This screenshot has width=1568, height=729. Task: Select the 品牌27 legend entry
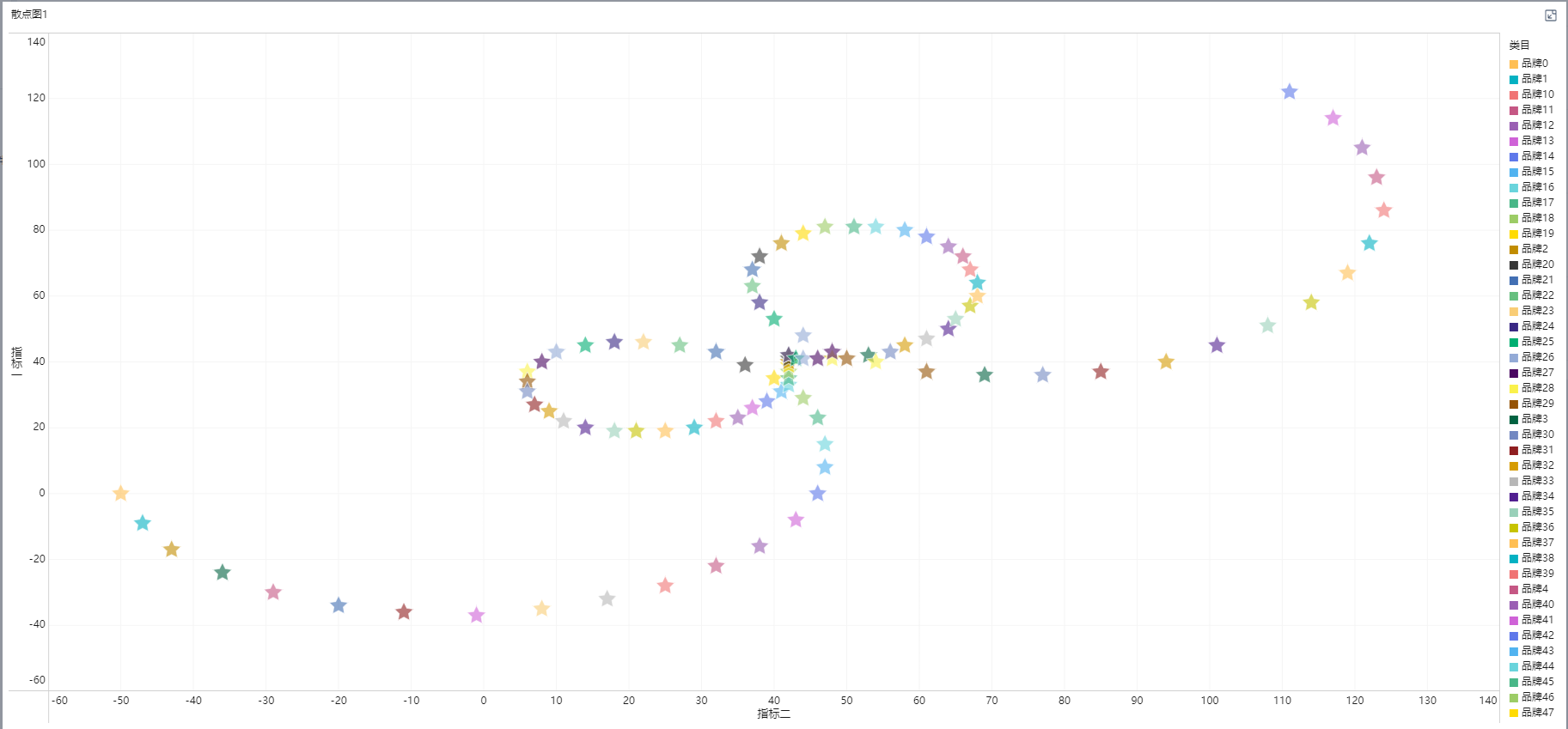pos(1532,373)
